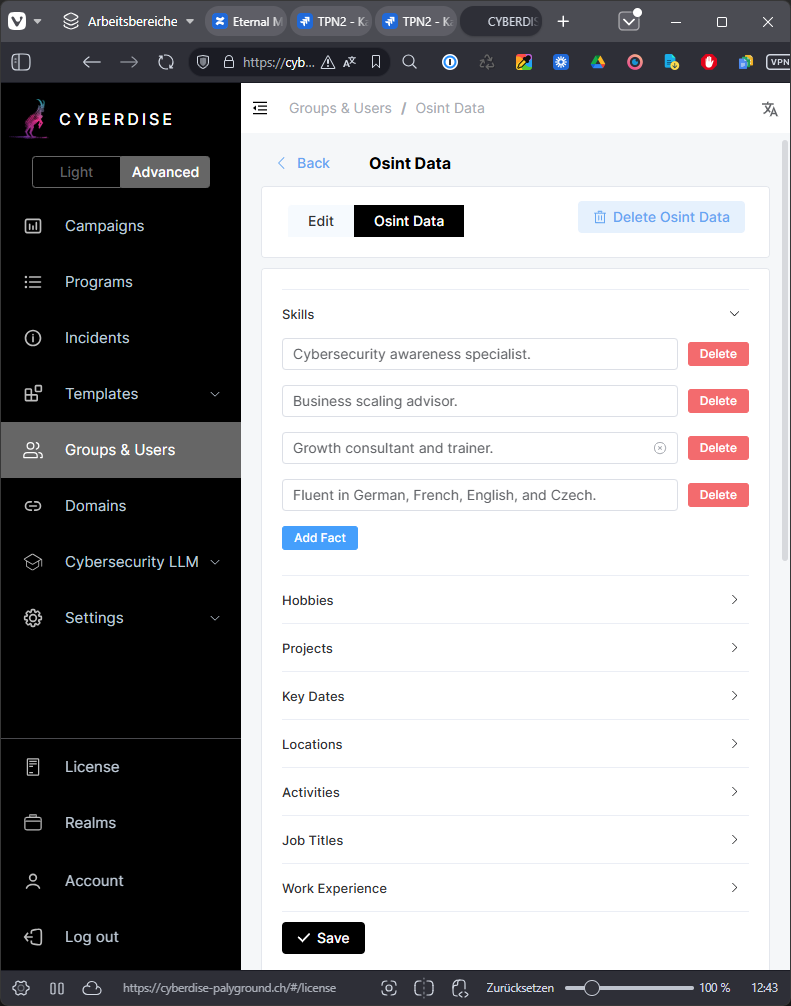This screenshot has width=791, height=1006.
Task: Click the zoom slider in status bar
Action: pyautogui.click(x=592, y=988)
